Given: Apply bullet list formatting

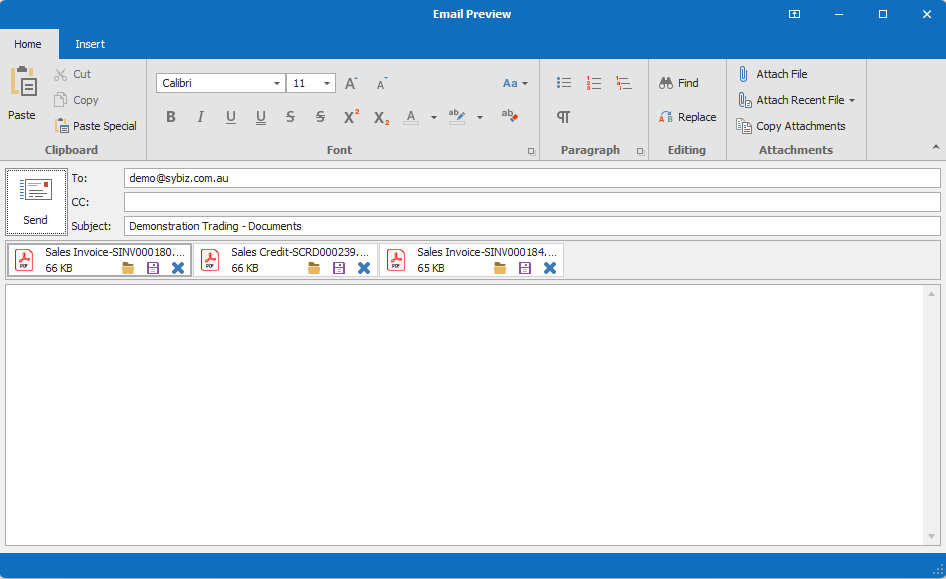Looking at the screenshot, I should pos(564,83).
